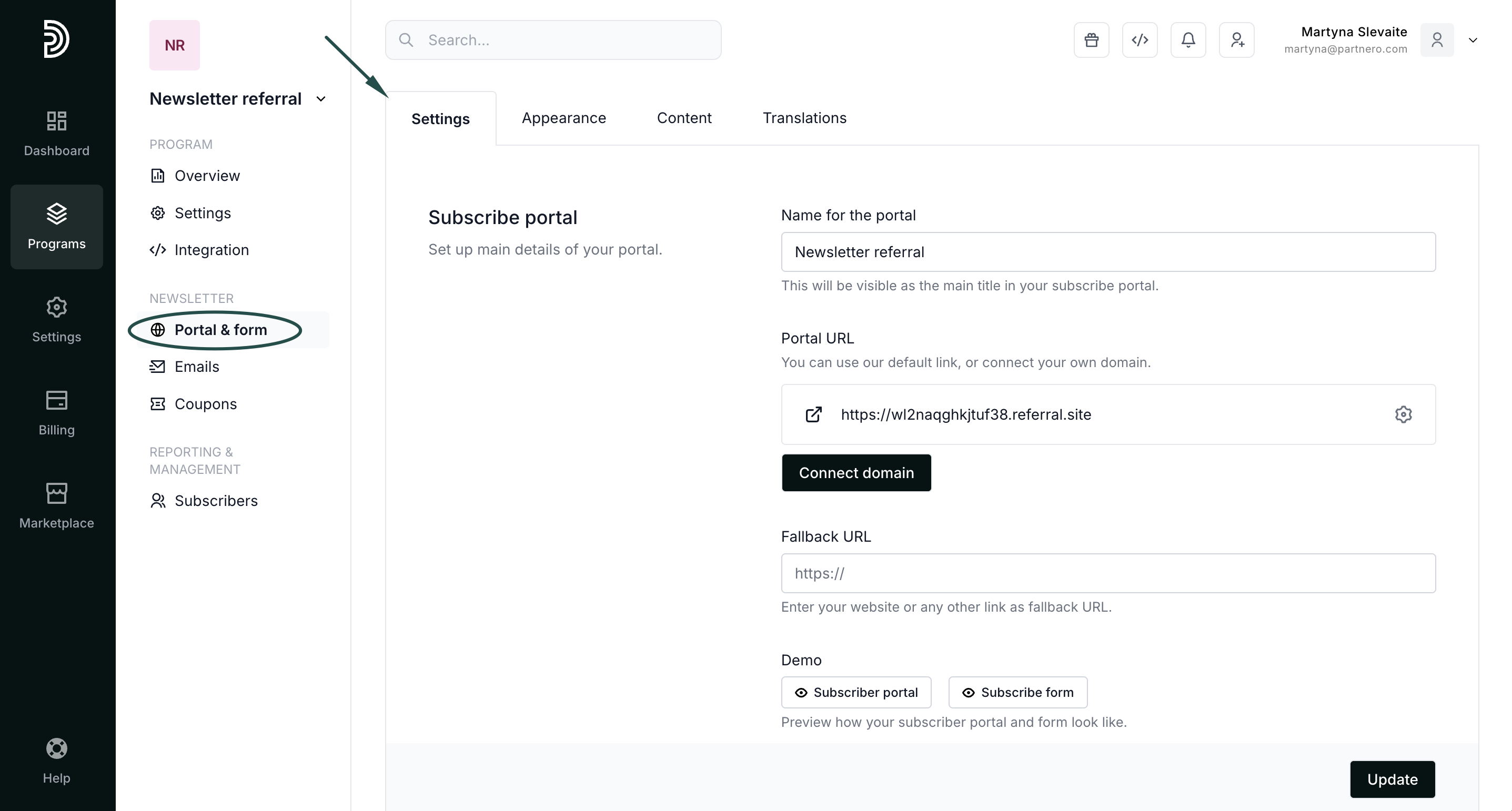The width and height of the screenshot is (1512, 811).
Task: Expand the Newsletter referral program dropdown
Action: coord(320,98)
